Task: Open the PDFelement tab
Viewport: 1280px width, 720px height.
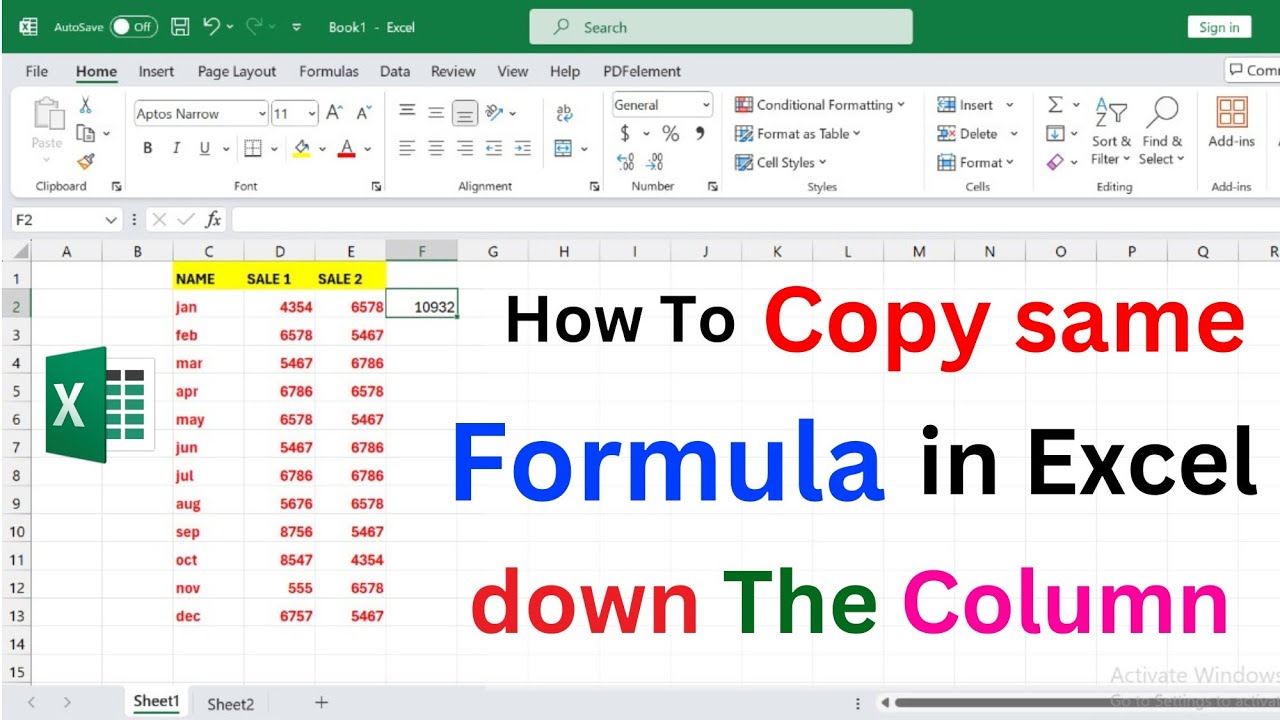Action: [642, 71]
